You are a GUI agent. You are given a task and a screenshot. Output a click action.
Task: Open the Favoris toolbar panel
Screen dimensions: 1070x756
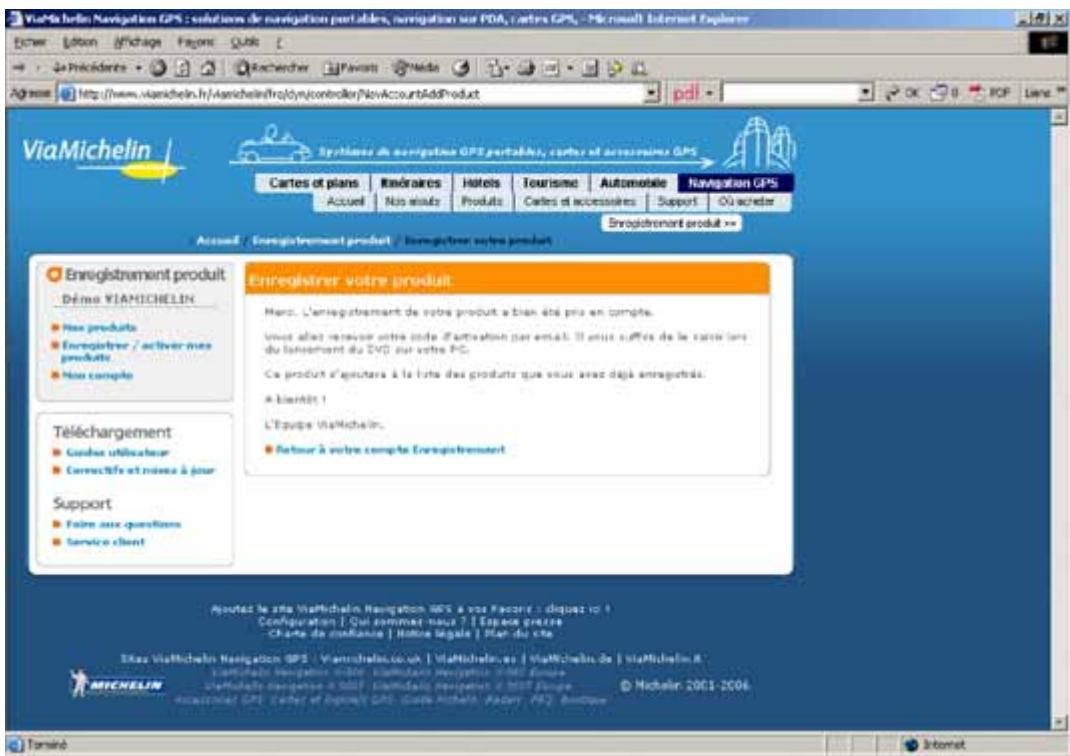coord(351,68)
